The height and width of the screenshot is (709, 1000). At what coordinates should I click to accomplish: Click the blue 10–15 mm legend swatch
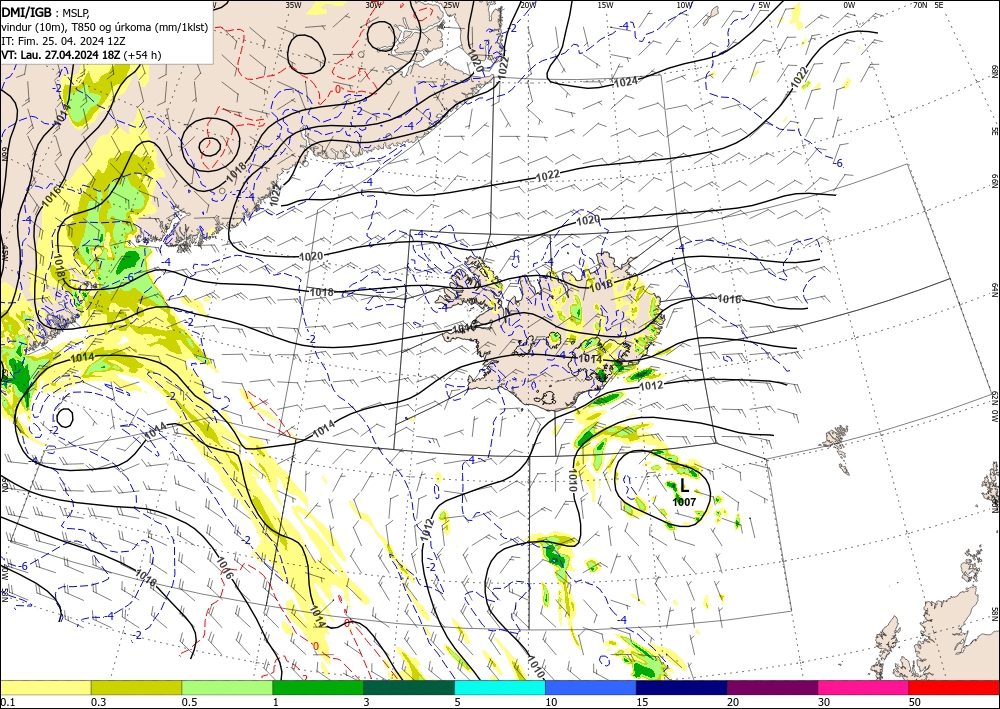[x=591, y=687]
